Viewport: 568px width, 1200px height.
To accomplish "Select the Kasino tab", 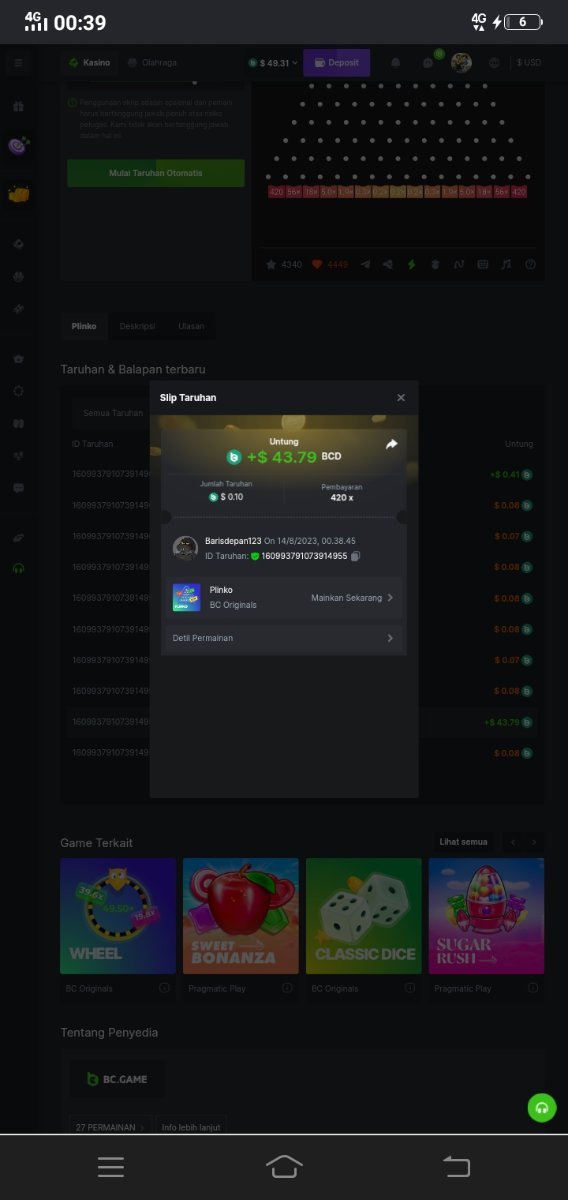I will point(89,63).
